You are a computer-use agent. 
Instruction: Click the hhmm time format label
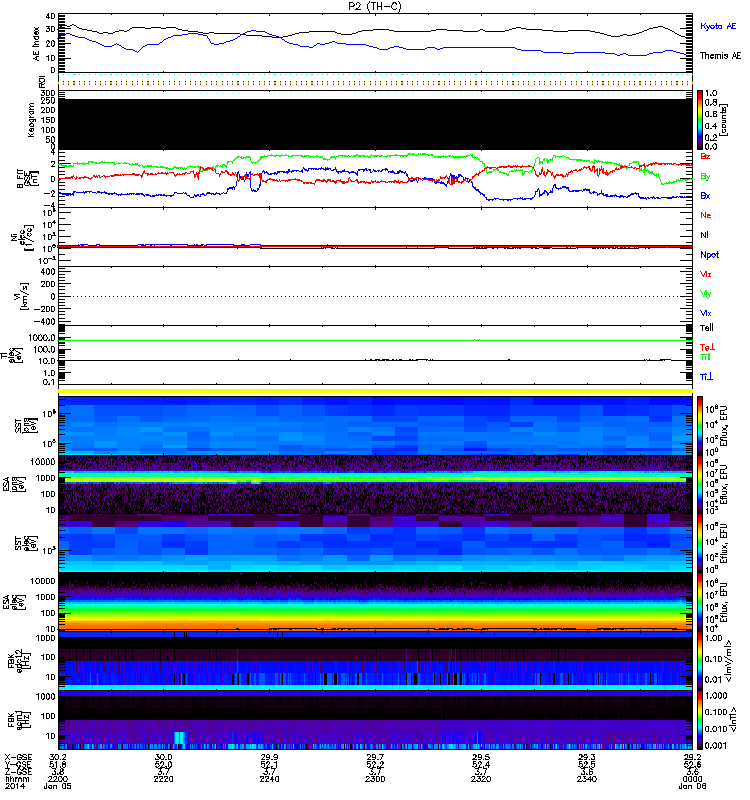[x=17, y=779]
